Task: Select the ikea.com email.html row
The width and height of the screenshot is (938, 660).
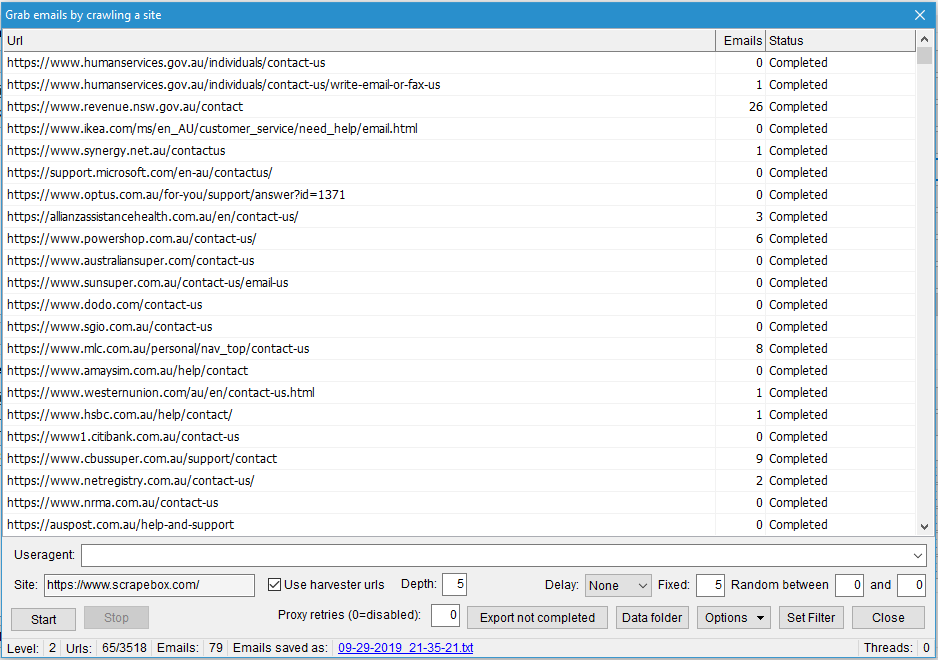Action: click(459, 129)
